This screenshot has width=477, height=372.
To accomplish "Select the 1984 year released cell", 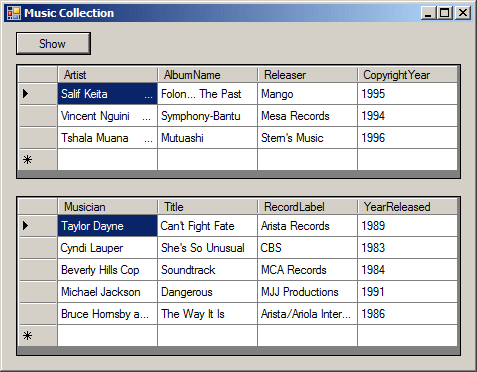I will point(407,270).
